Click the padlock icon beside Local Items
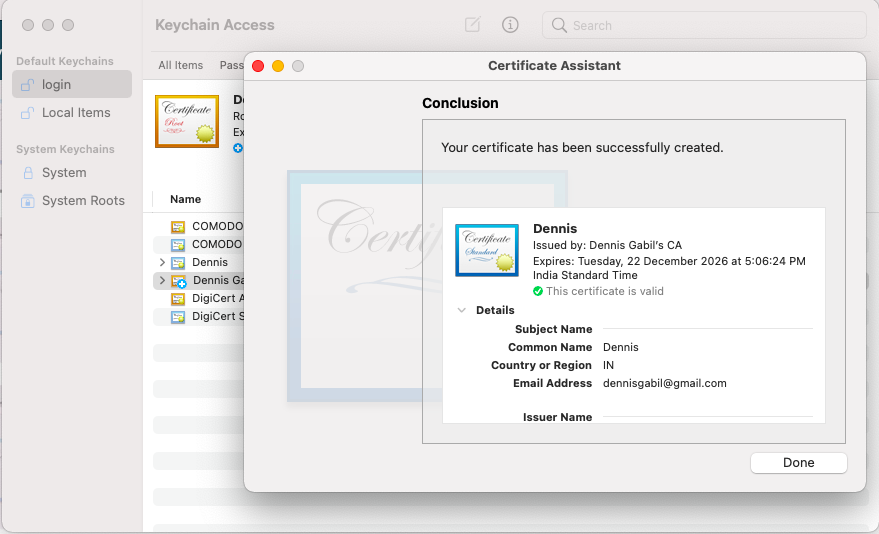 pos(28,113)
